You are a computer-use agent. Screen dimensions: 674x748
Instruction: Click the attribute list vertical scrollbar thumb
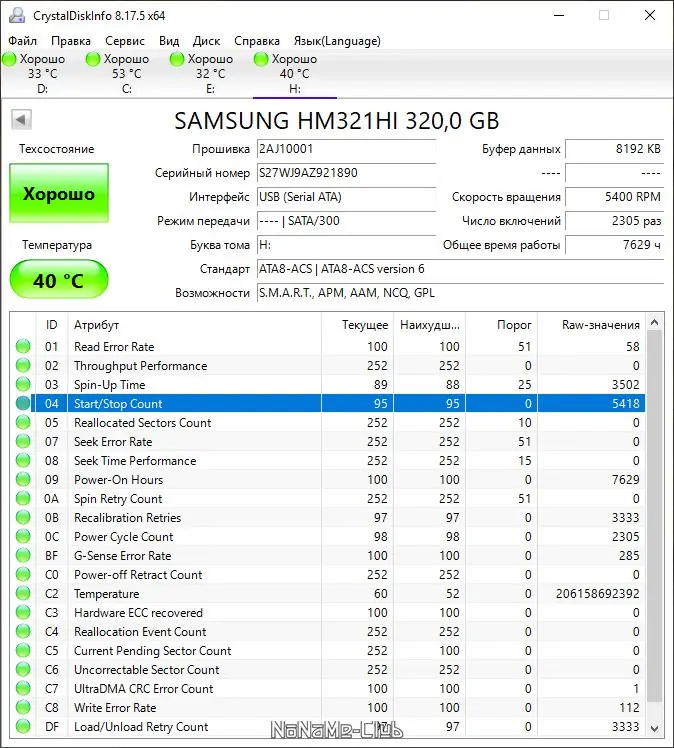point(654,517)
